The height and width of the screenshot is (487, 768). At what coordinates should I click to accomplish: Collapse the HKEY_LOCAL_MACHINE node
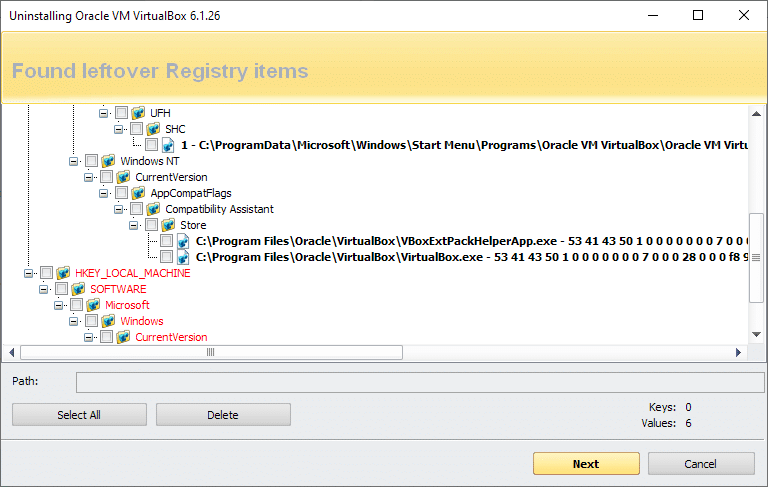click(28, 273)
